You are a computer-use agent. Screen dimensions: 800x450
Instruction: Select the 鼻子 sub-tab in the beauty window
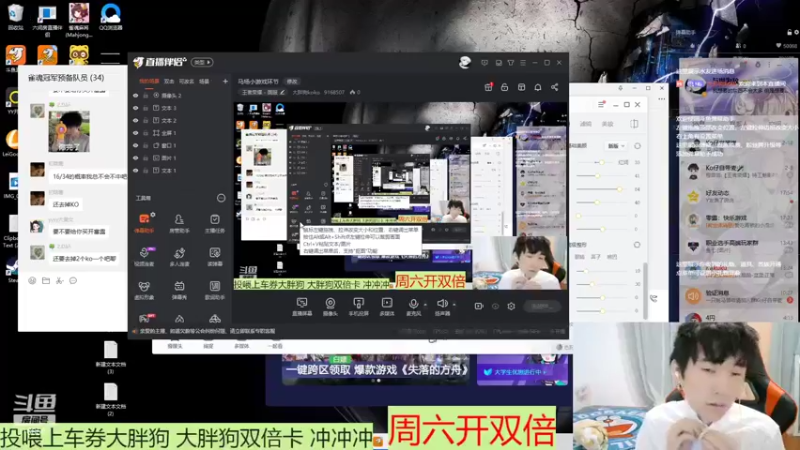point(595,257)
